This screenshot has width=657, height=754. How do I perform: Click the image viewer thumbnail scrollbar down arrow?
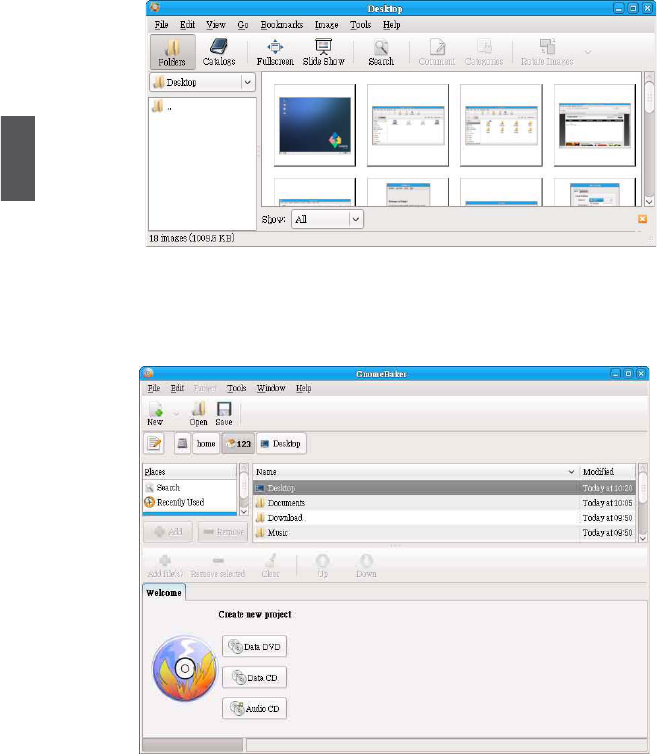649,202
